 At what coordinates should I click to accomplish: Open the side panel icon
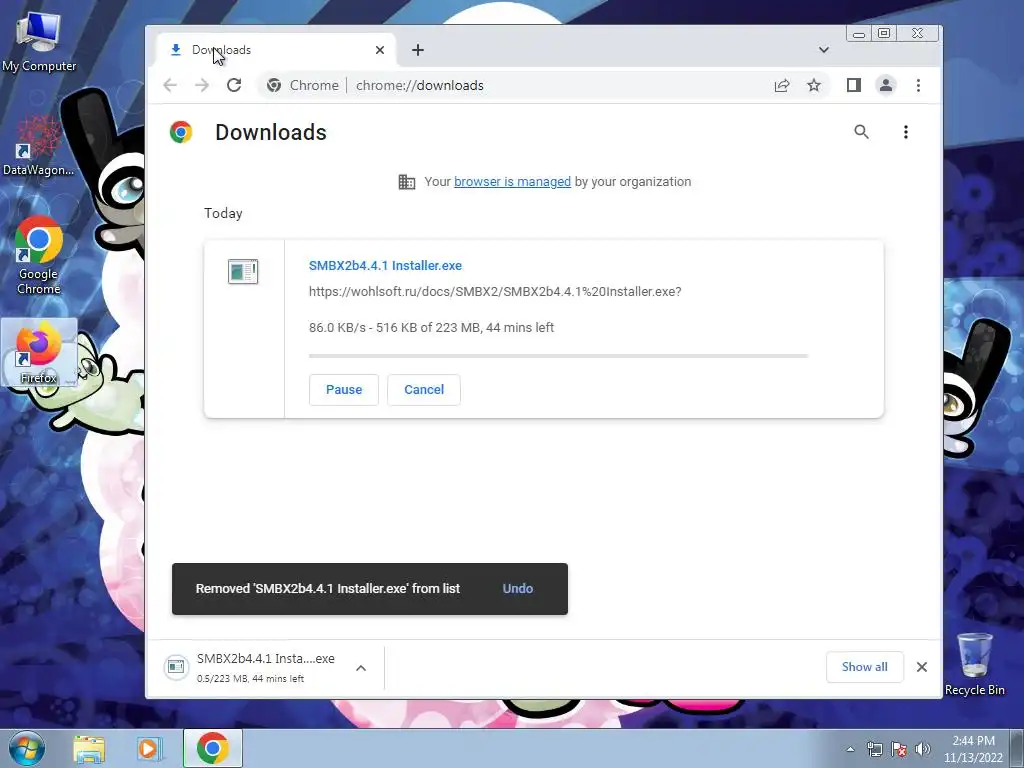(x=854, y=86)
